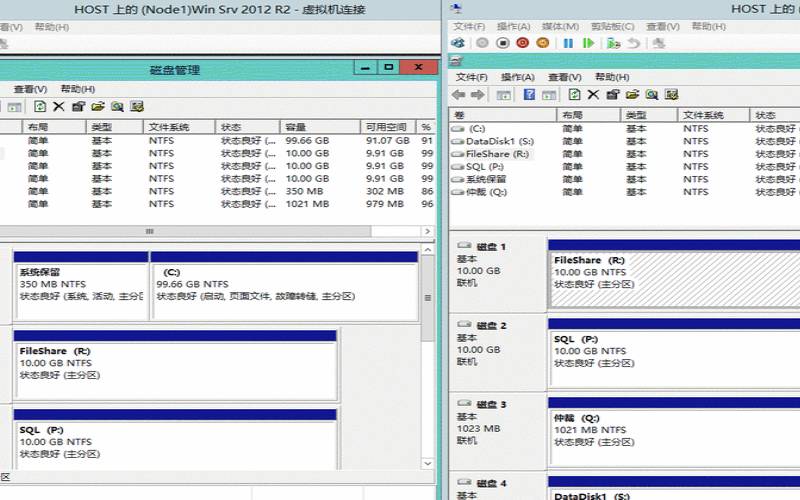Screen dimensions: 800x500
Task: Open 操作(A) menu of right VM connection window
Action: [x=513, y=27]
